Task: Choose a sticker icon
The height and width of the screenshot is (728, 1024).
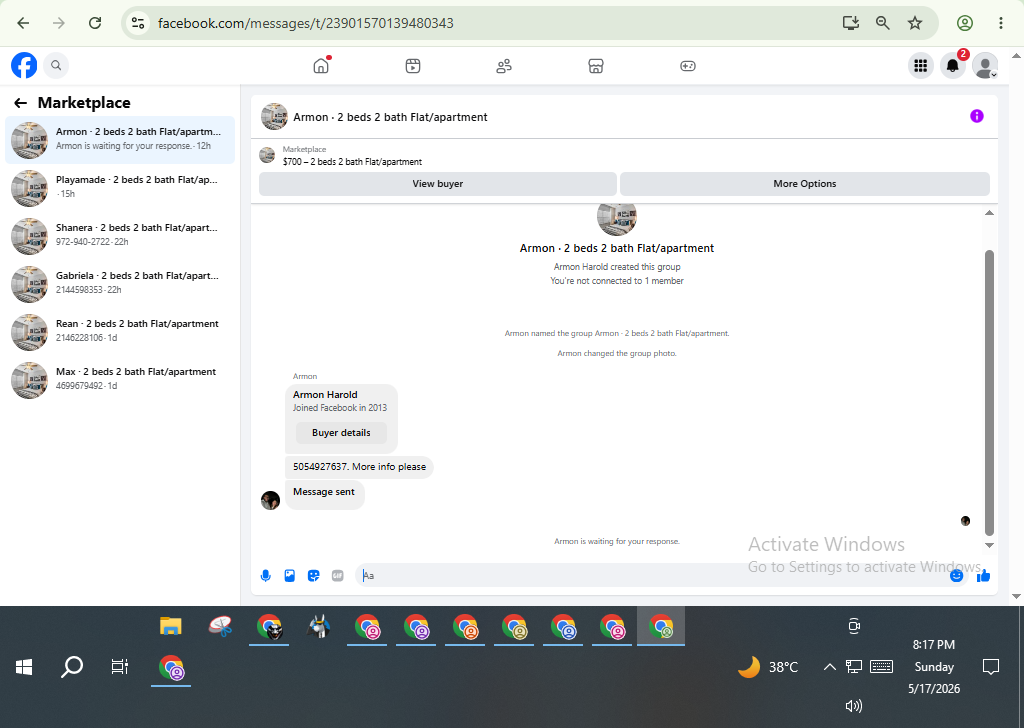Action: 313,576
